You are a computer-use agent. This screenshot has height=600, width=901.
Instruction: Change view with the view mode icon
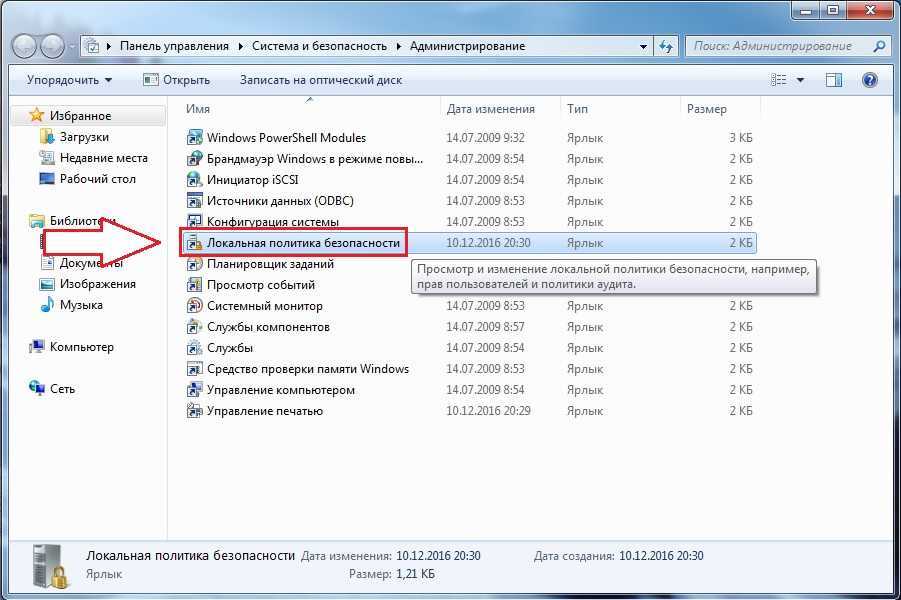coord(779,80)
